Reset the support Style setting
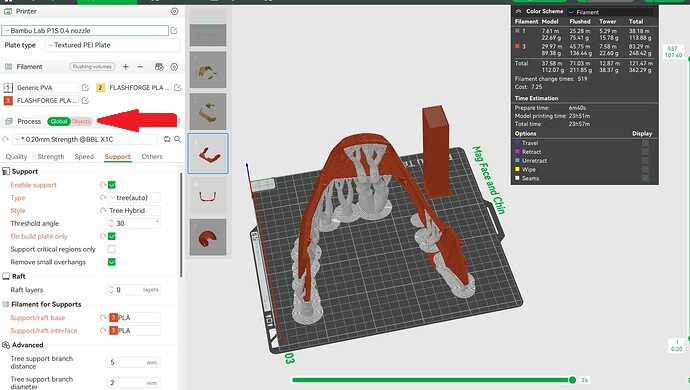690x390 pixels. coord(103,210)
